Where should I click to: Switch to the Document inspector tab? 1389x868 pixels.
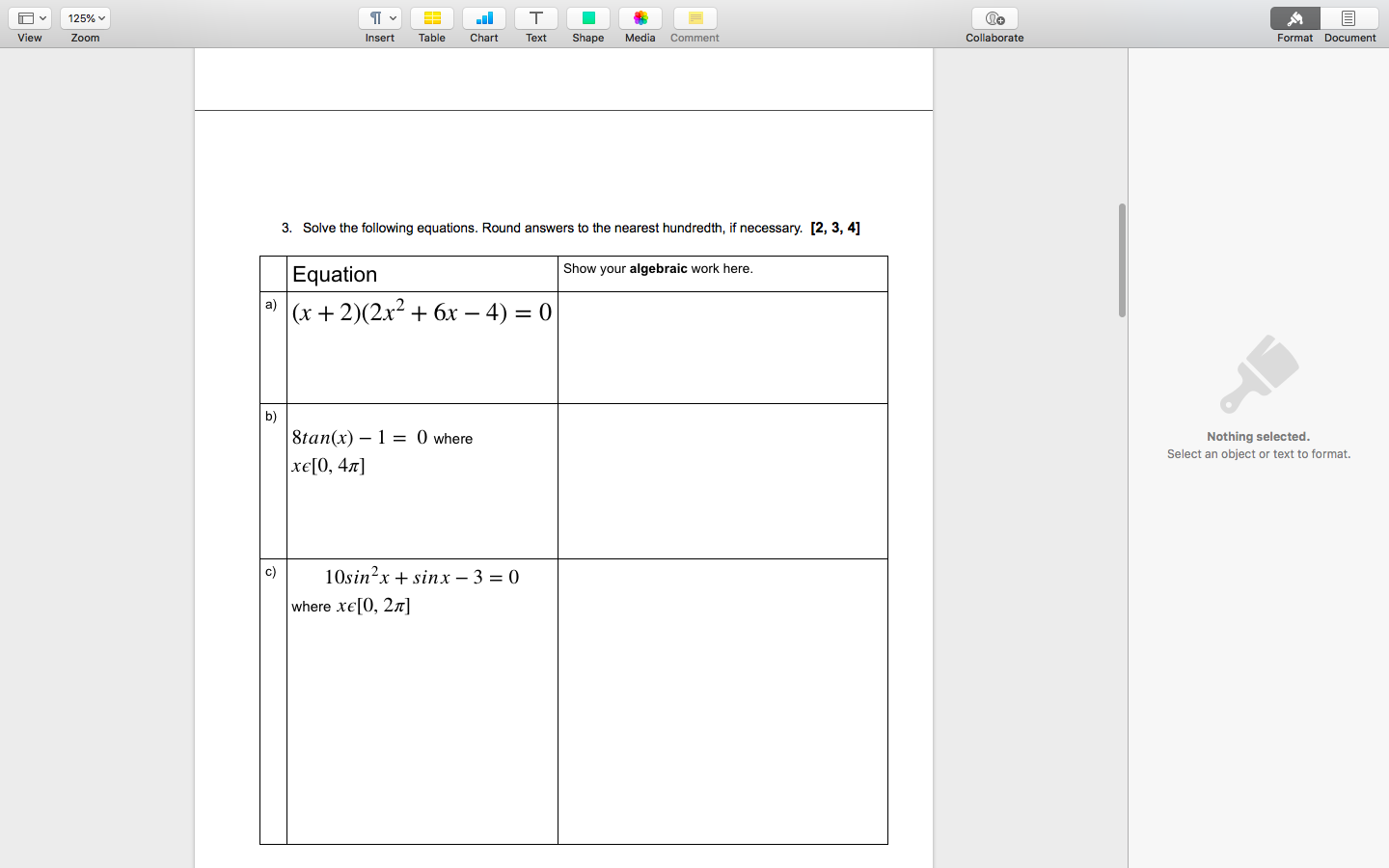tap(1349, 18)
